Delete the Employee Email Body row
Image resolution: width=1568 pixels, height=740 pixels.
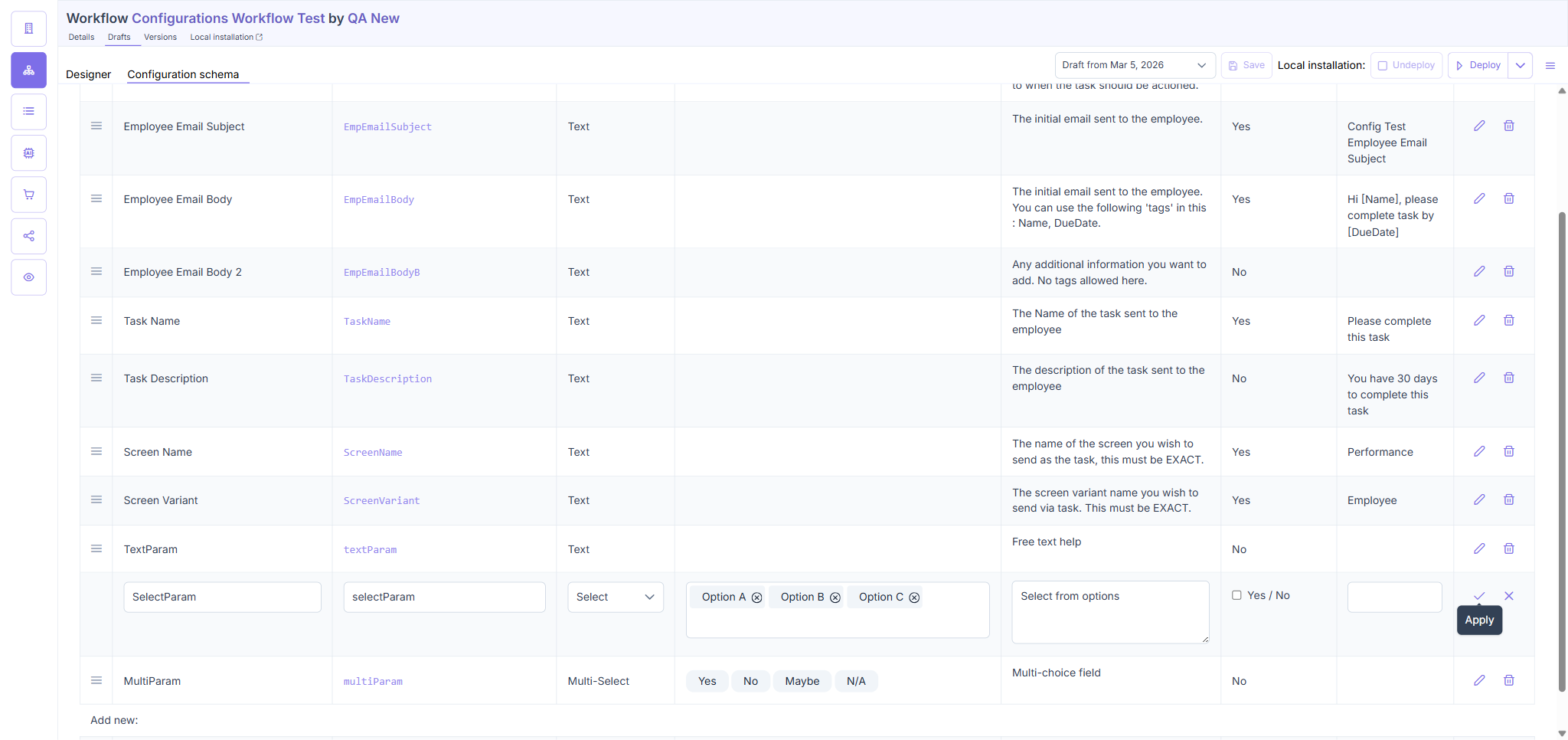coord(1508,198)
